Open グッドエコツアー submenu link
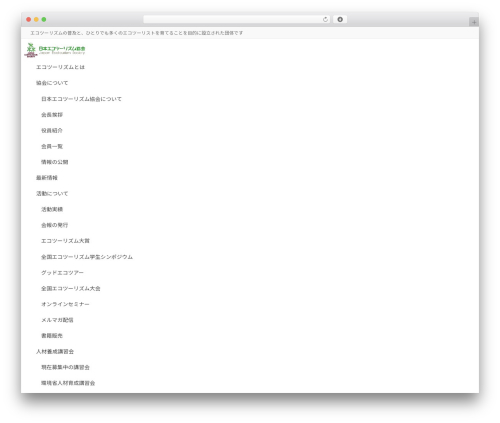The height and width of the screenshot is (423, 500). (x=62, y=273)
